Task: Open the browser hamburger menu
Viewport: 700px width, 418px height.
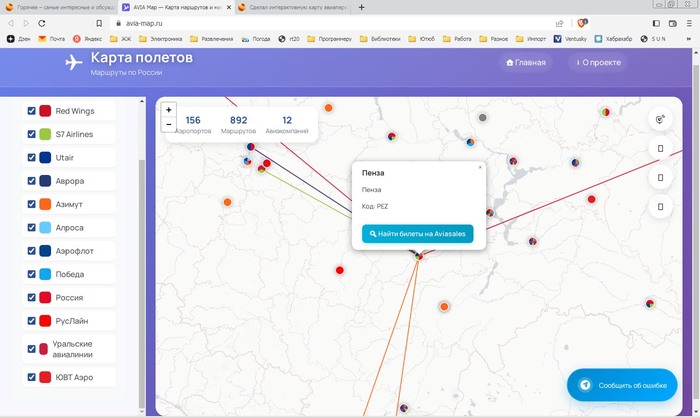Action: (x=689, y=23)
